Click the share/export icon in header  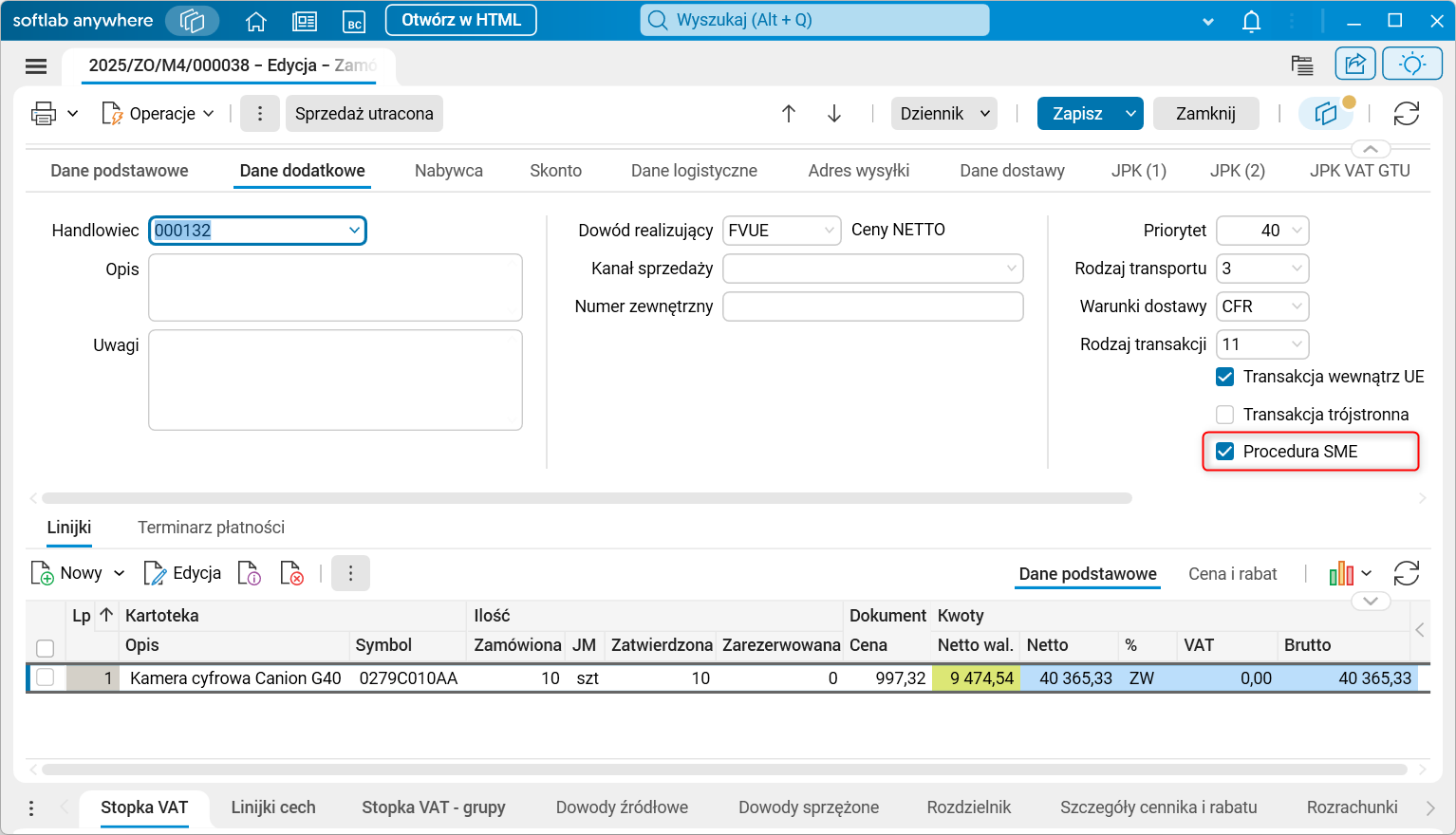point(1355,65)
